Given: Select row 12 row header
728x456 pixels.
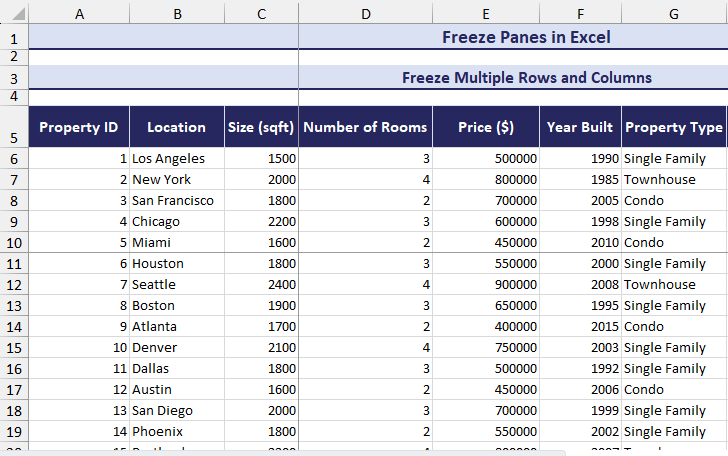Looking at the screenshot, I should 14,285.
